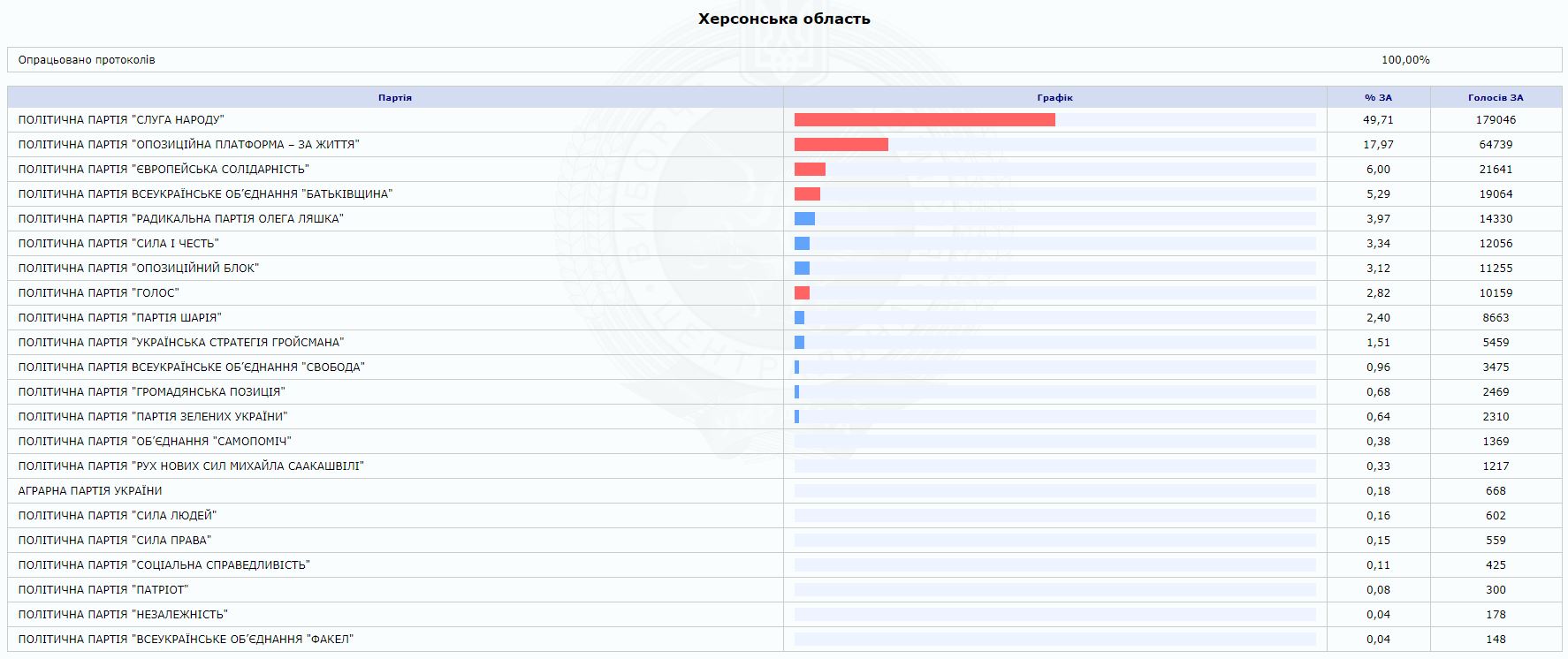Select the 'БАТЬКІВЩИНА' party name
This screenshot has width=1568, height=659.
coord(205,194)
